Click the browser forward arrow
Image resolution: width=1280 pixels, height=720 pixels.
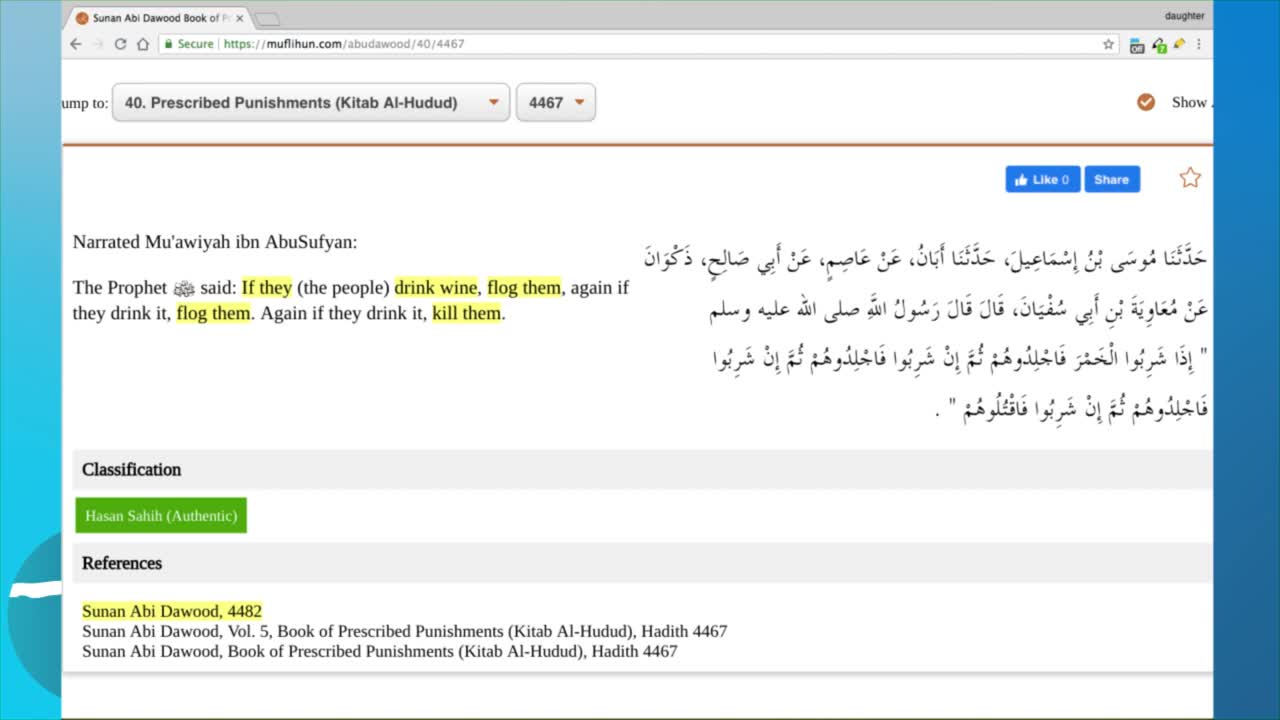point(98,44)
